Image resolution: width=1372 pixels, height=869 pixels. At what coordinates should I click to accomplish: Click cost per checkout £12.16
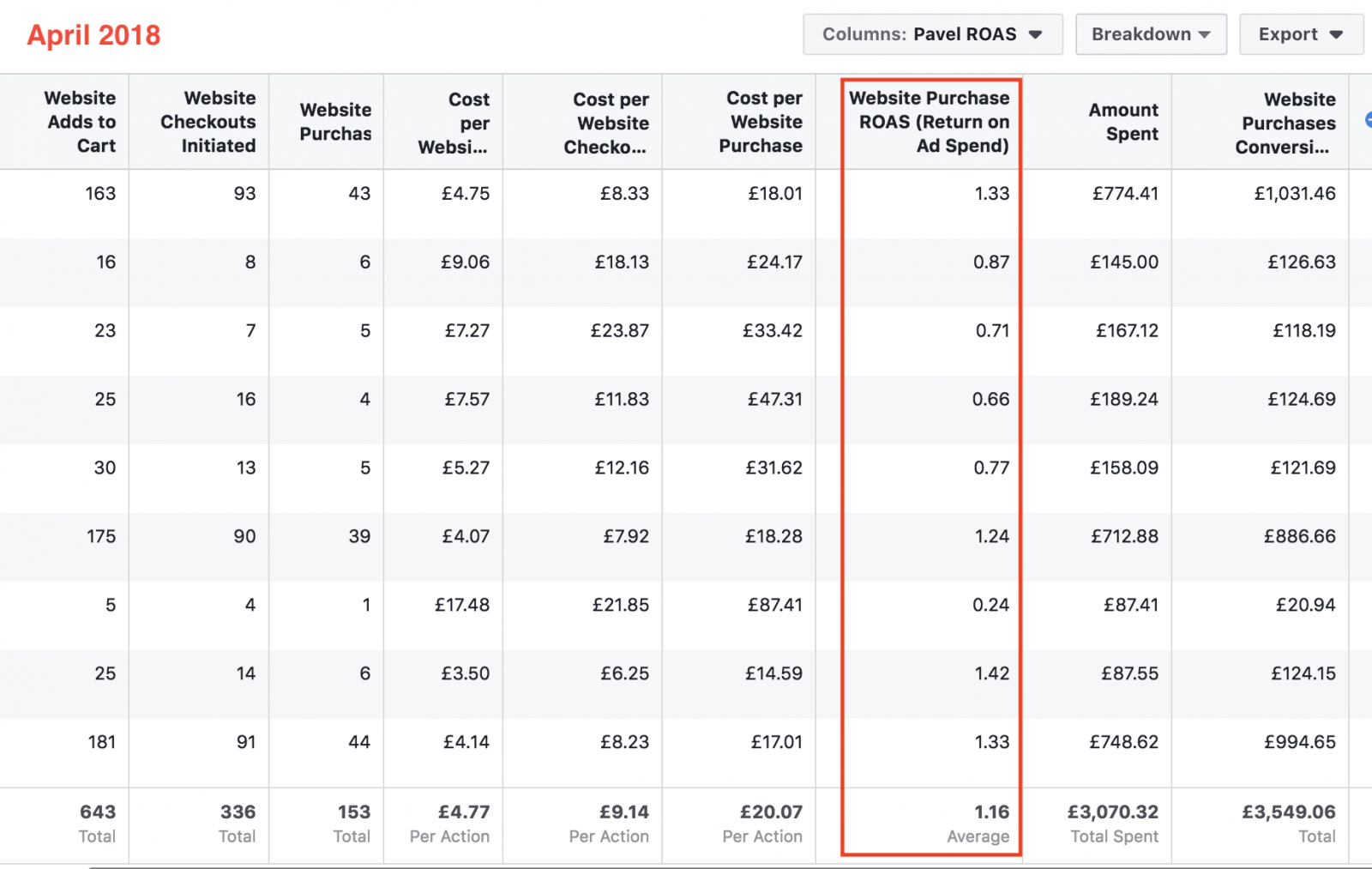[622, 468]
